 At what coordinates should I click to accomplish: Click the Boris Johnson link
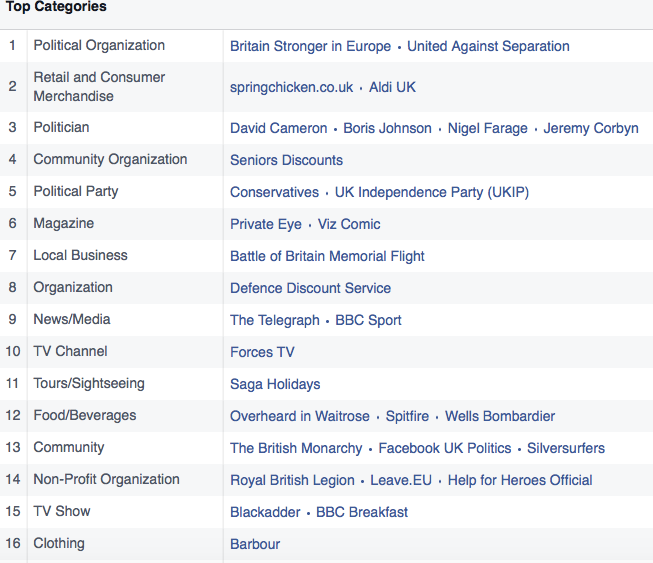[387, 128]
